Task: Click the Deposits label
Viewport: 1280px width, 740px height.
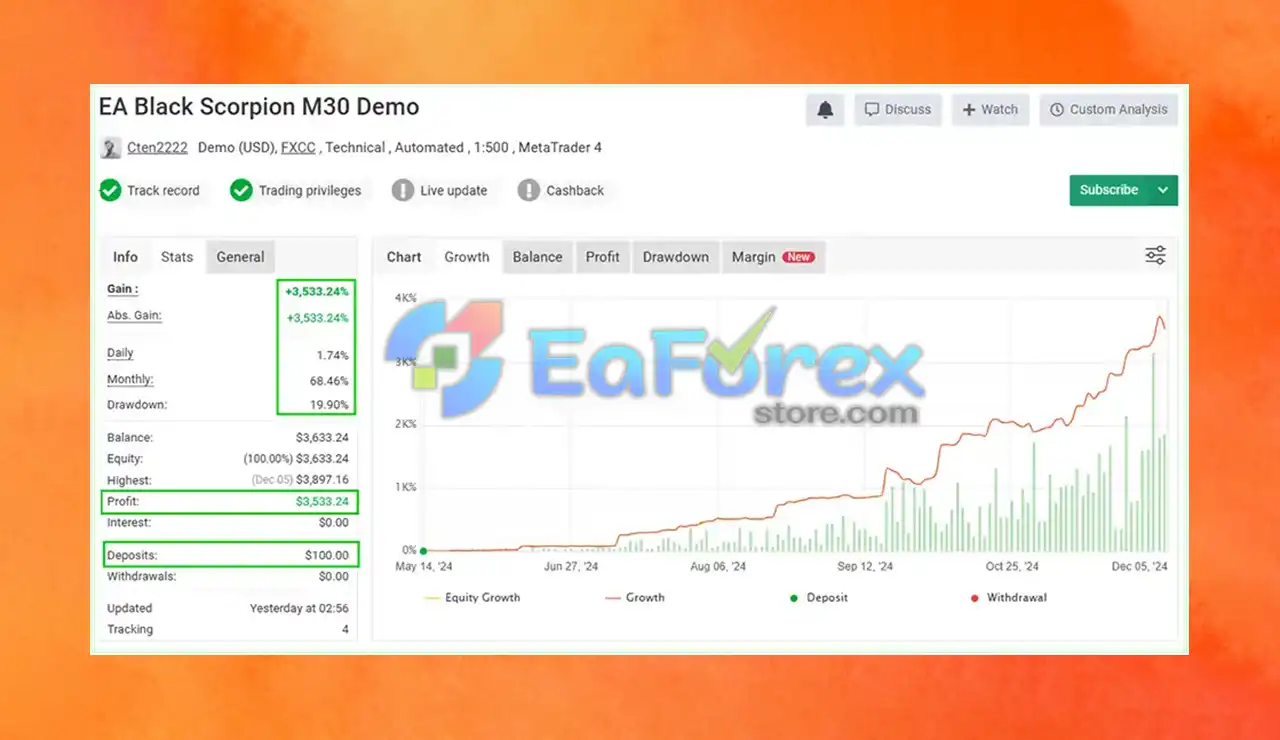Action: (x=132, y=555)
